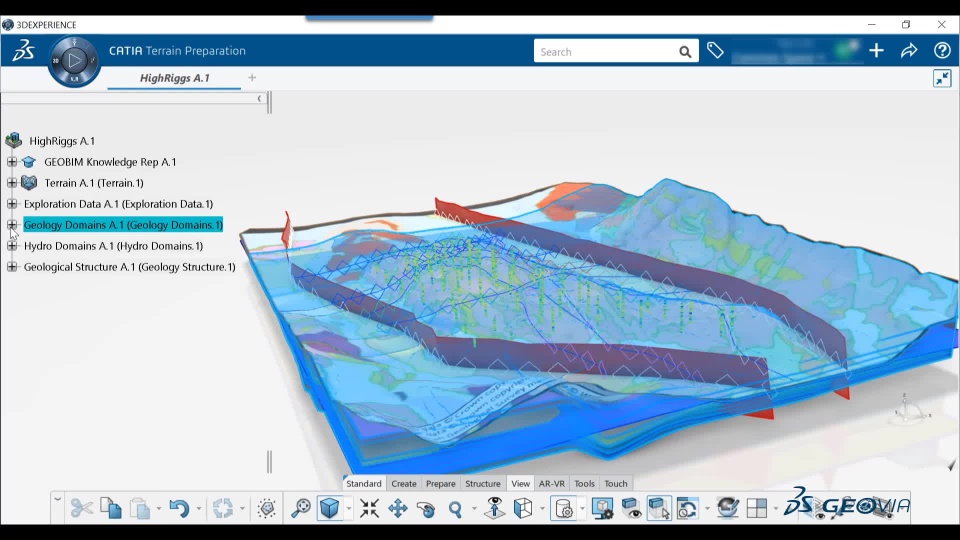Click the Undo arrow icon
Screen dimensions: 960x540
click(179, 508)
